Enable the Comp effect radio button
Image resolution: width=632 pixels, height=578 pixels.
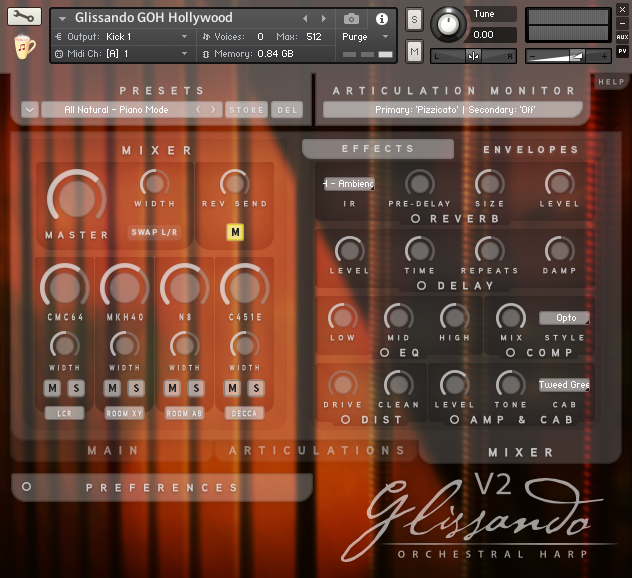tap(510, 353)
